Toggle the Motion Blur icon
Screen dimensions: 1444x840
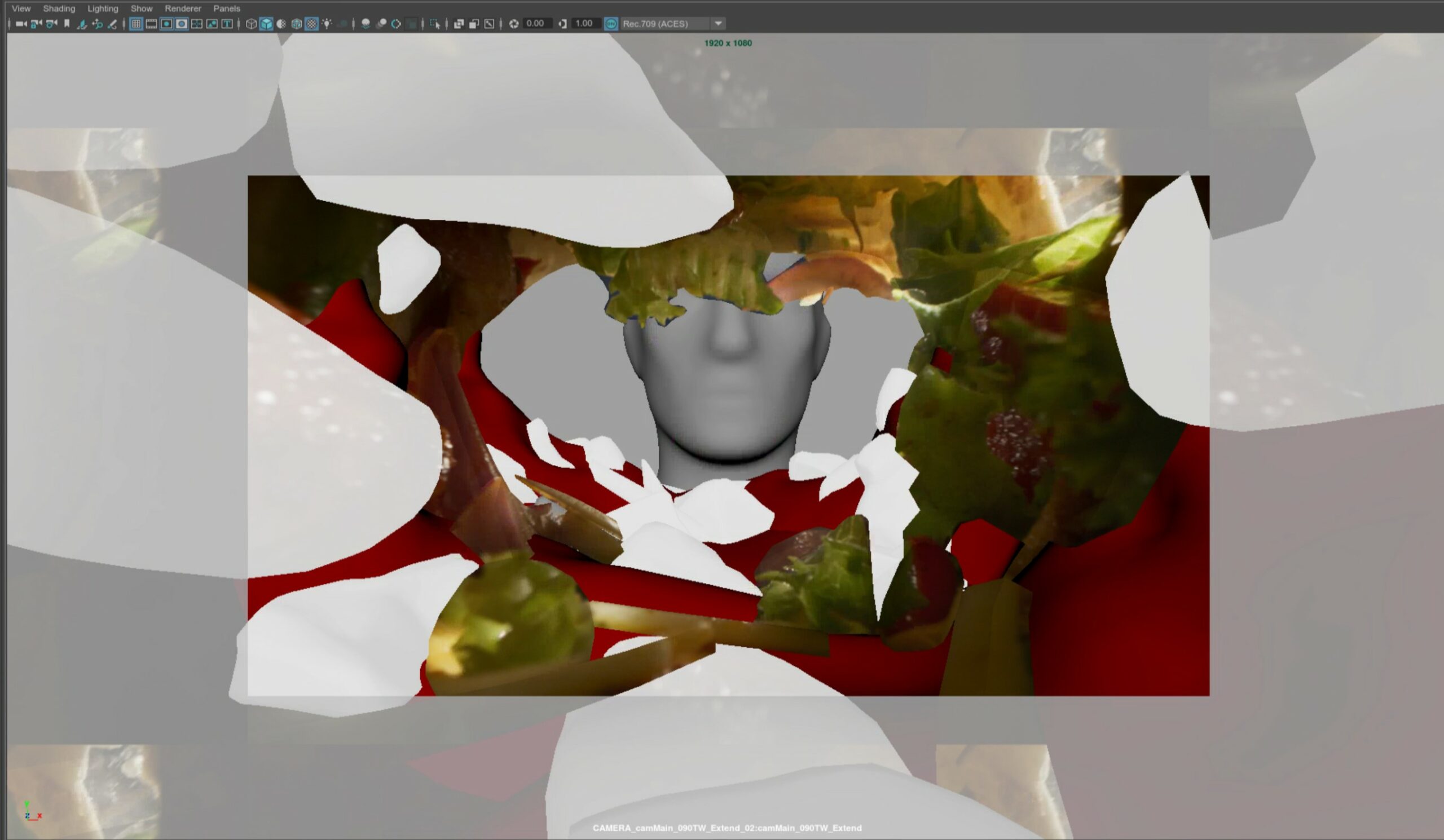(381, 24)
